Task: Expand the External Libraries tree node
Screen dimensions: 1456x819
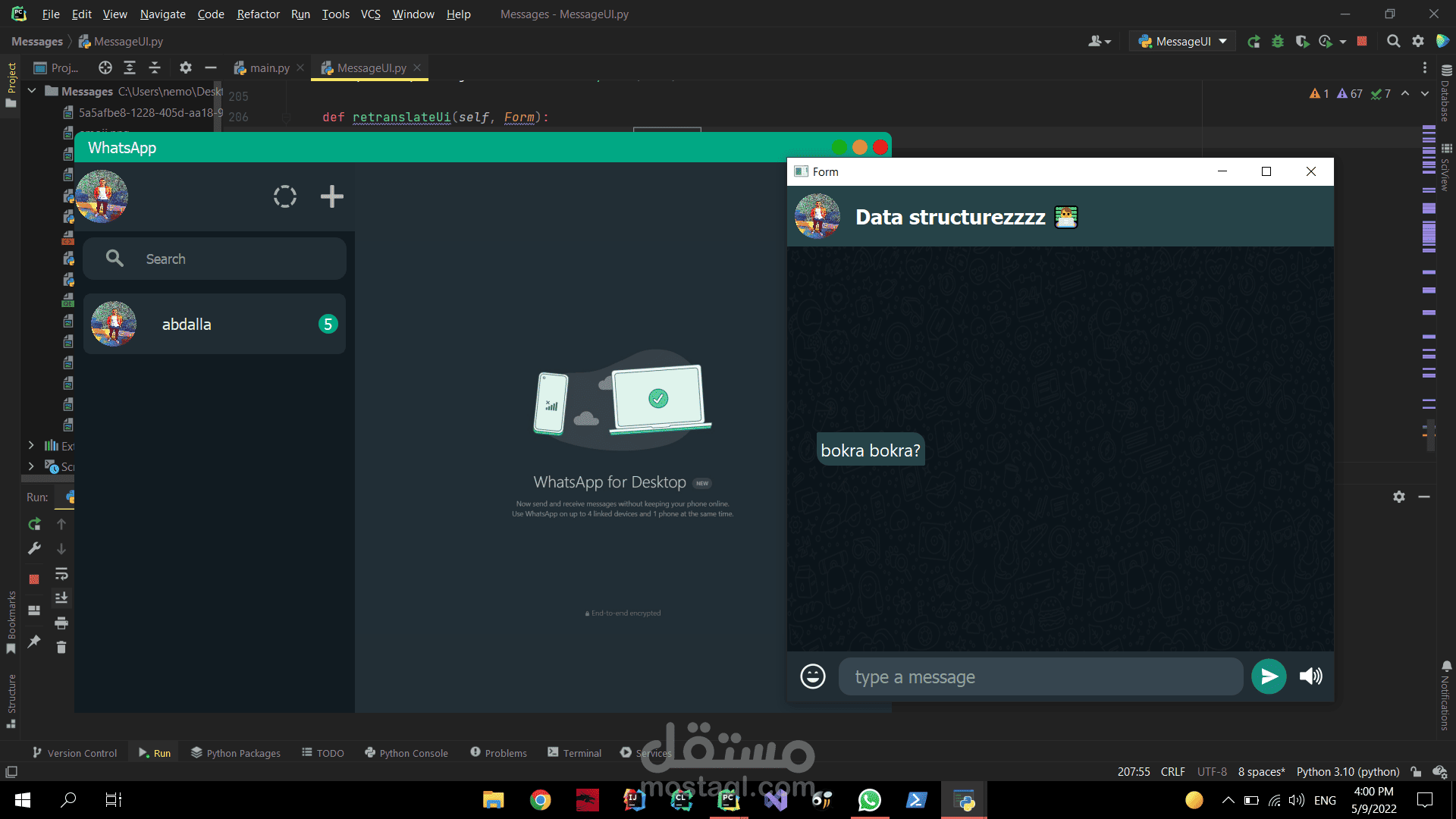Action: point(31,445)
